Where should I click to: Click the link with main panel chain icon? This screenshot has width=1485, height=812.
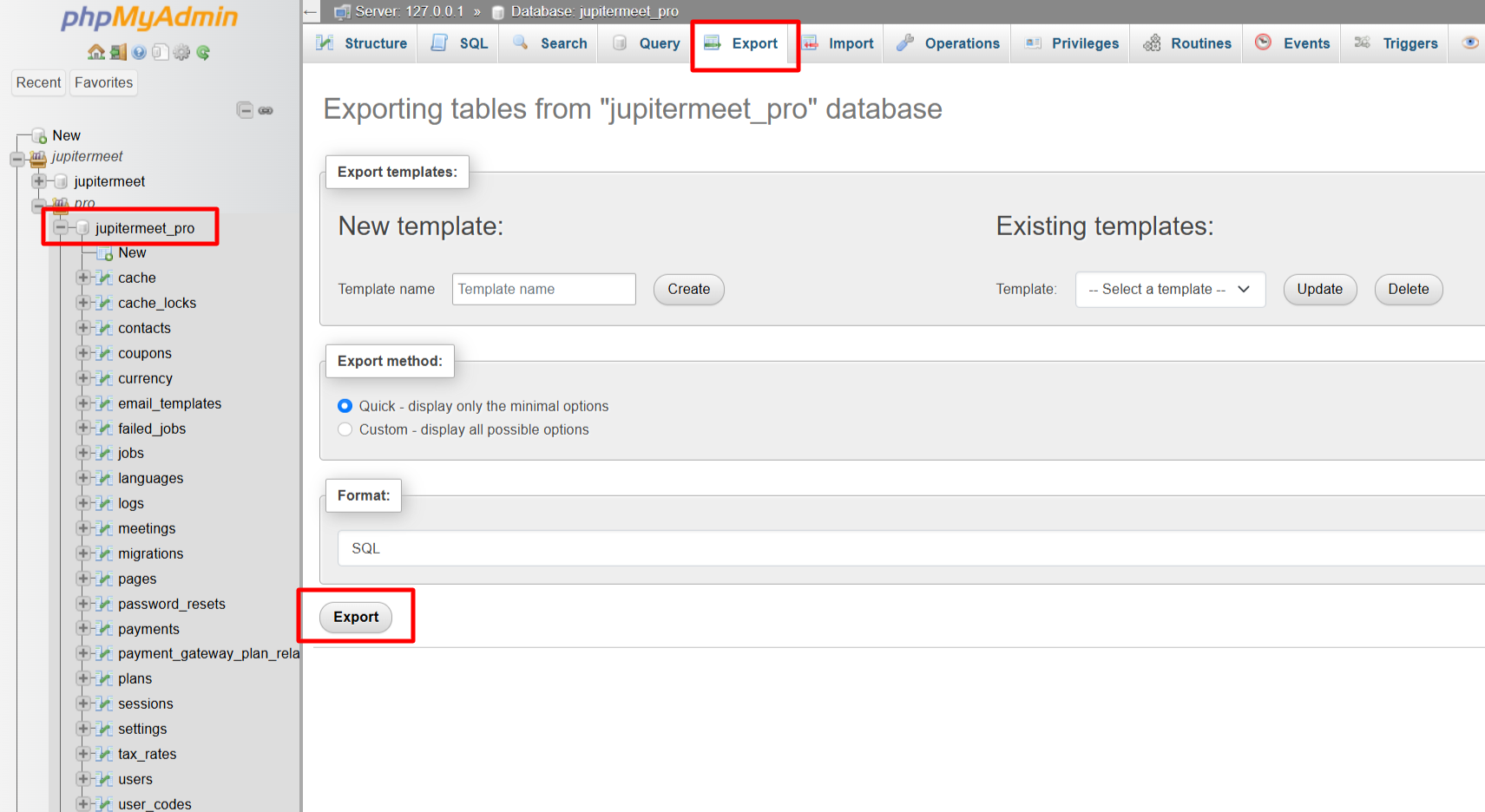(266, 110)
